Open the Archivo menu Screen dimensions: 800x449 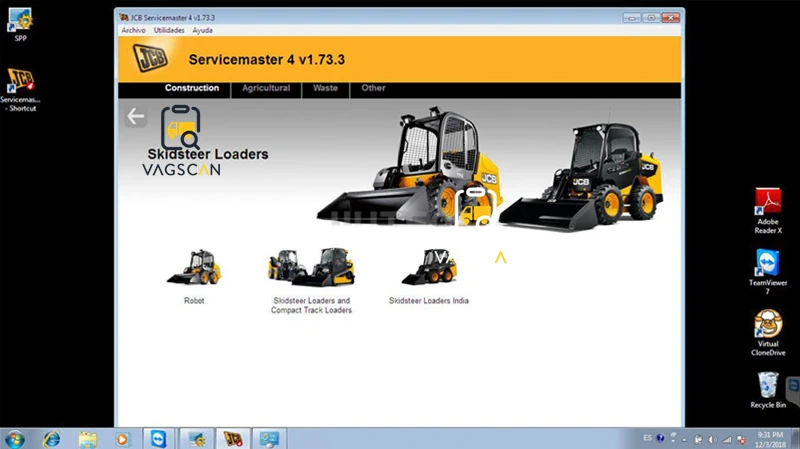[x=134, y=30]
